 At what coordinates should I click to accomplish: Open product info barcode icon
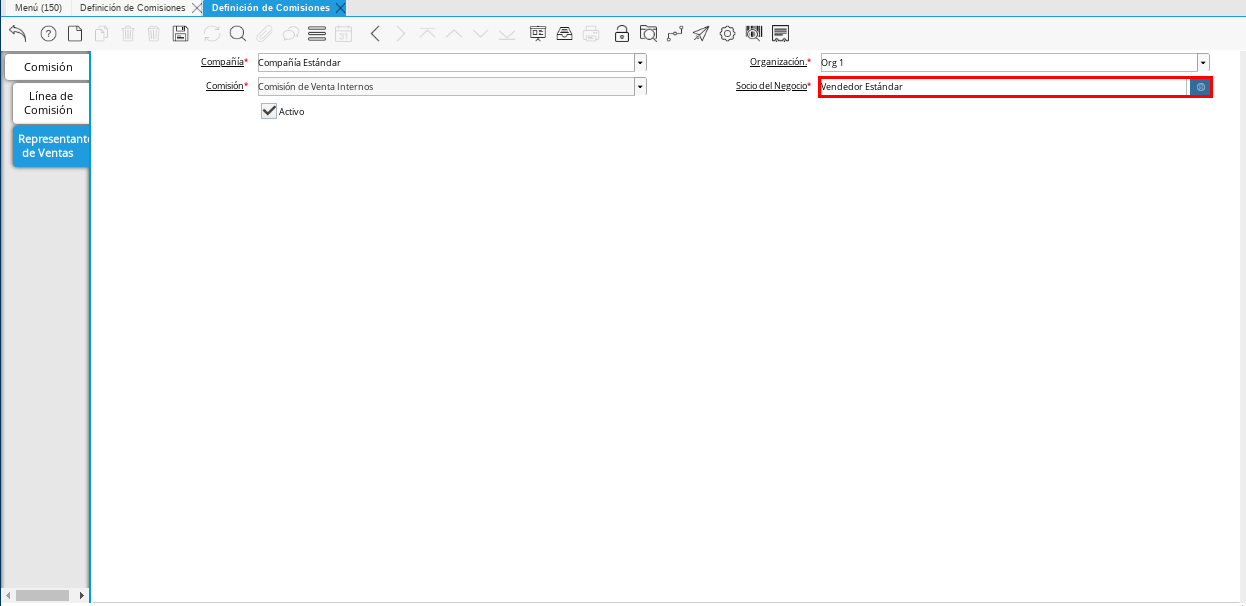[x=754, y=33]
